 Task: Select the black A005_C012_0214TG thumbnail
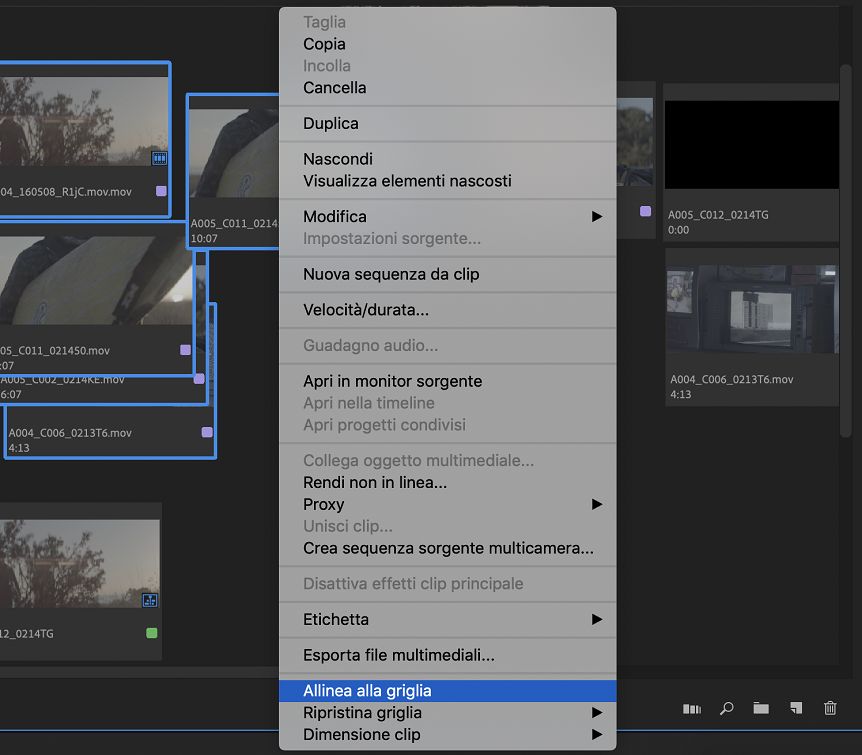click(x=751, y=144)
